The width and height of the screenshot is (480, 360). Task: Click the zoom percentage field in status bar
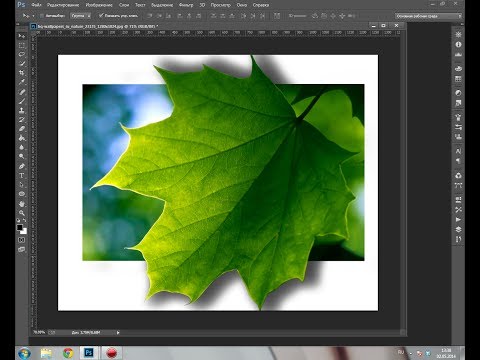[x=39, y=332]
